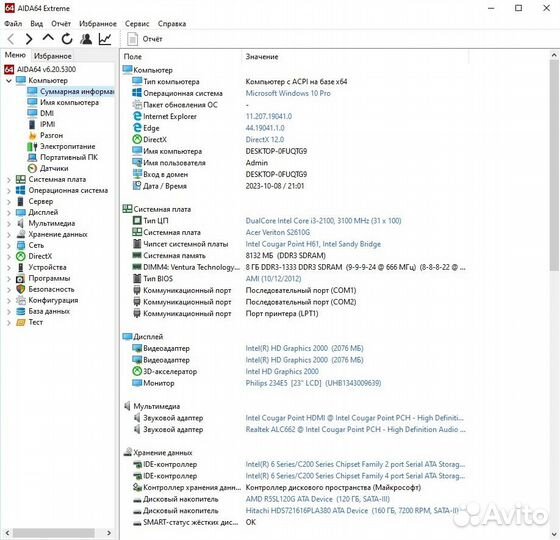Expand the Хранение данных tree node
Image resolution: width=560 pixels, height=540 pixels.
[x=9, y=235]
